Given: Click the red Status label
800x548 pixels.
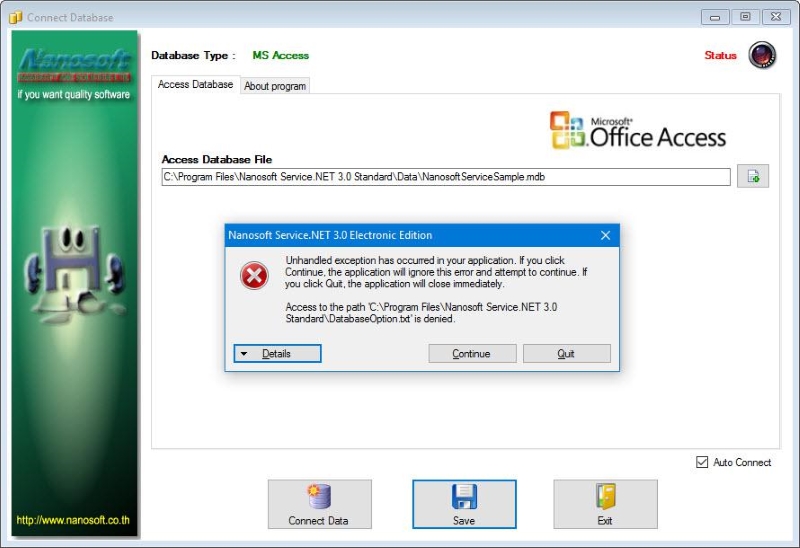Looking at the screenshot, I should (720, 55).
